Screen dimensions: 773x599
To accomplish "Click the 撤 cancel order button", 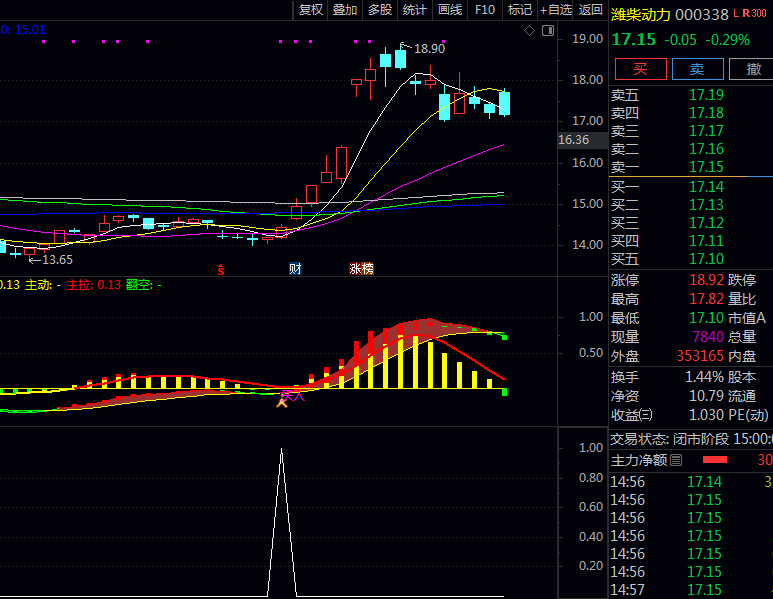I will point(752,69).
